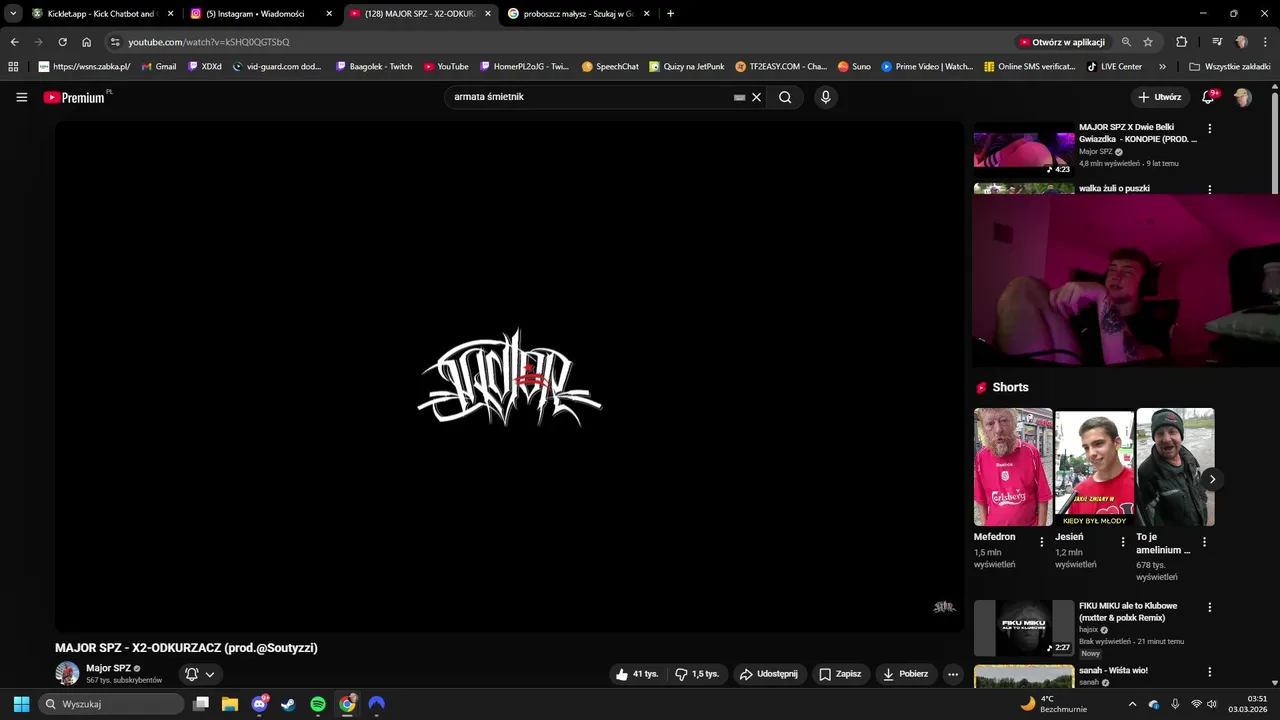Click the YouTube search input field

(590, 97)
